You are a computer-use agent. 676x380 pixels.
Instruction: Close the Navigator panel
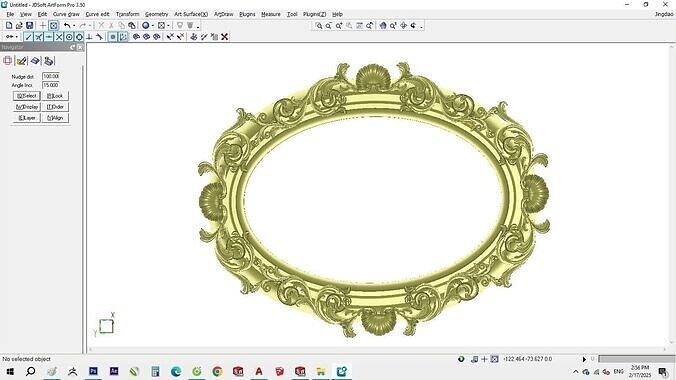click(80, 47)
